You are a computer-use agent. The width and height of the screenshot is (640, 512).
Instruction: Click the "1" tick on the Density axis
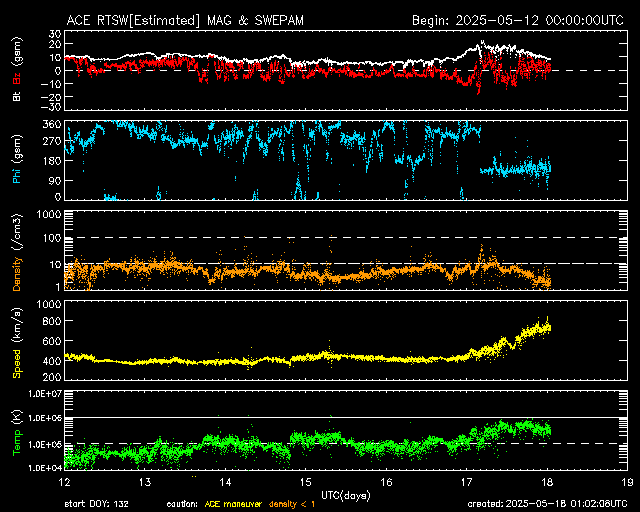point(58,287)
